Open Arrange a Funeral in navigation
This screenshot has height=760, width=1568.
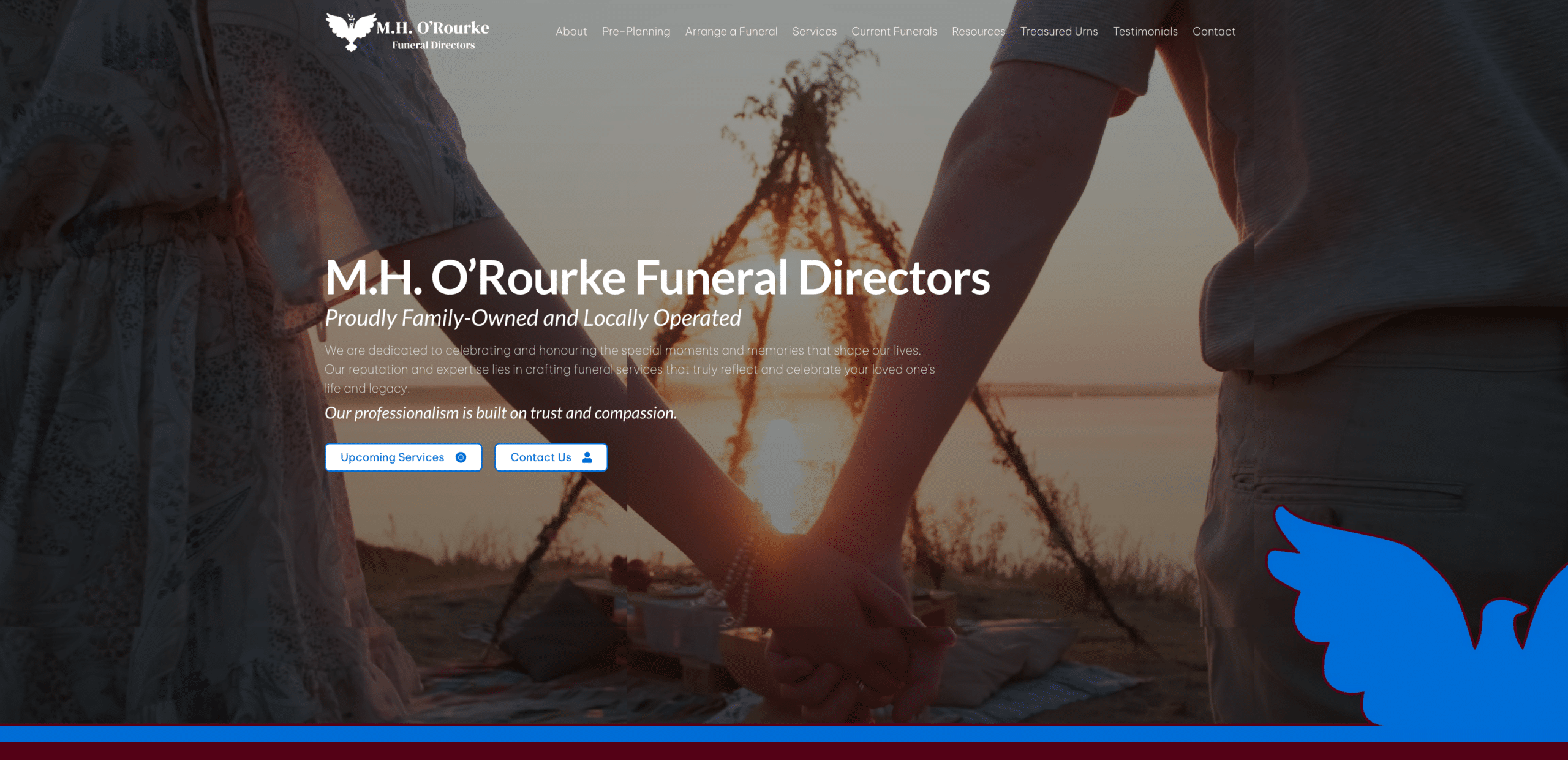tap(731, 32)
